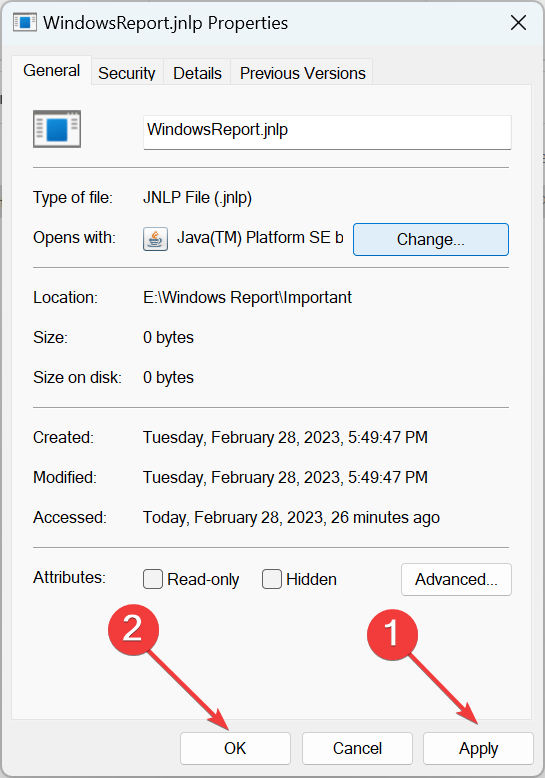Click 'Java(TM) Platform SE b' text
This screenshot has height=778, width=545.
coord(260,238)
